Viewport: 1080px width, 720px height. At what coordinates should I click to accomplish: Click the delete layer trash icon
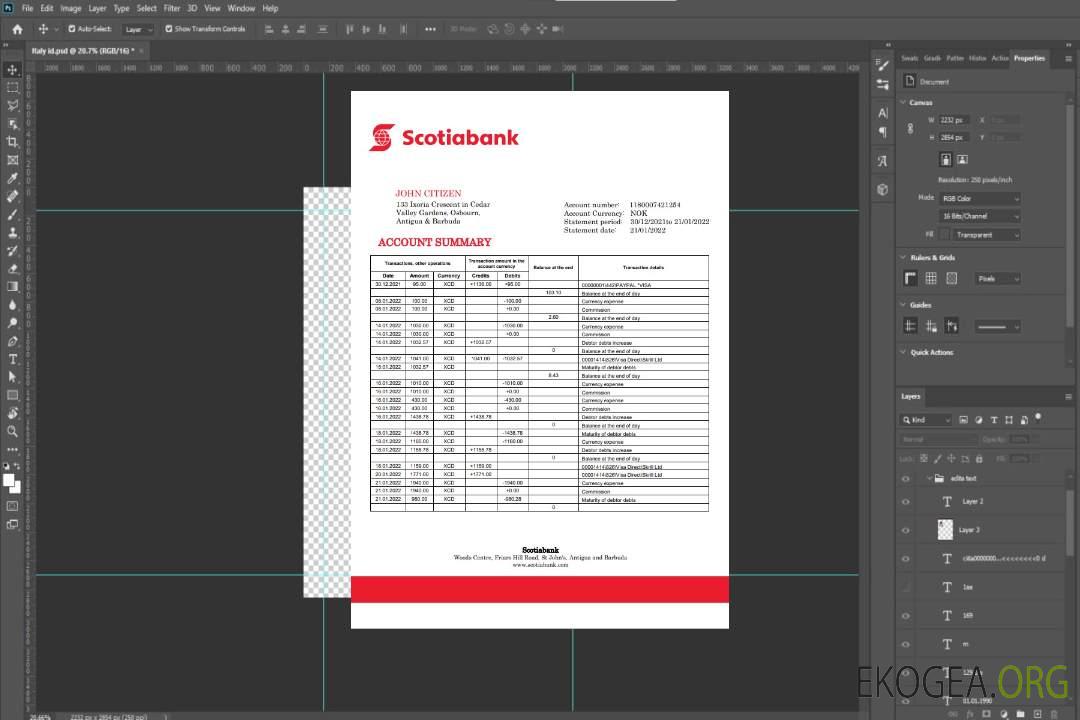pos(1054,714)
